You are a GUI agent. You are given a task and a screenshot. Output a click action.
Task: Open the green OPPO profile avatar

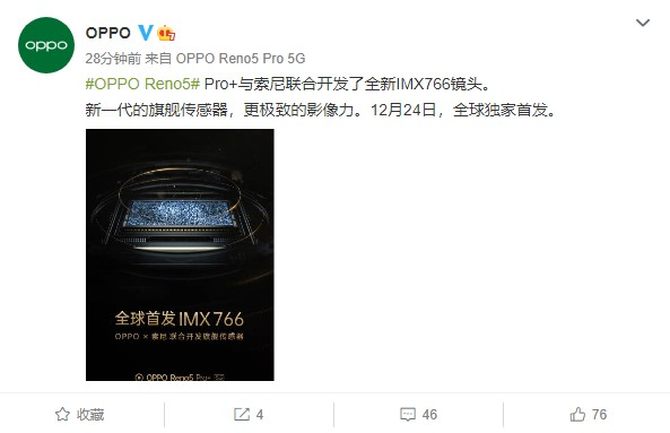point(46,45)
